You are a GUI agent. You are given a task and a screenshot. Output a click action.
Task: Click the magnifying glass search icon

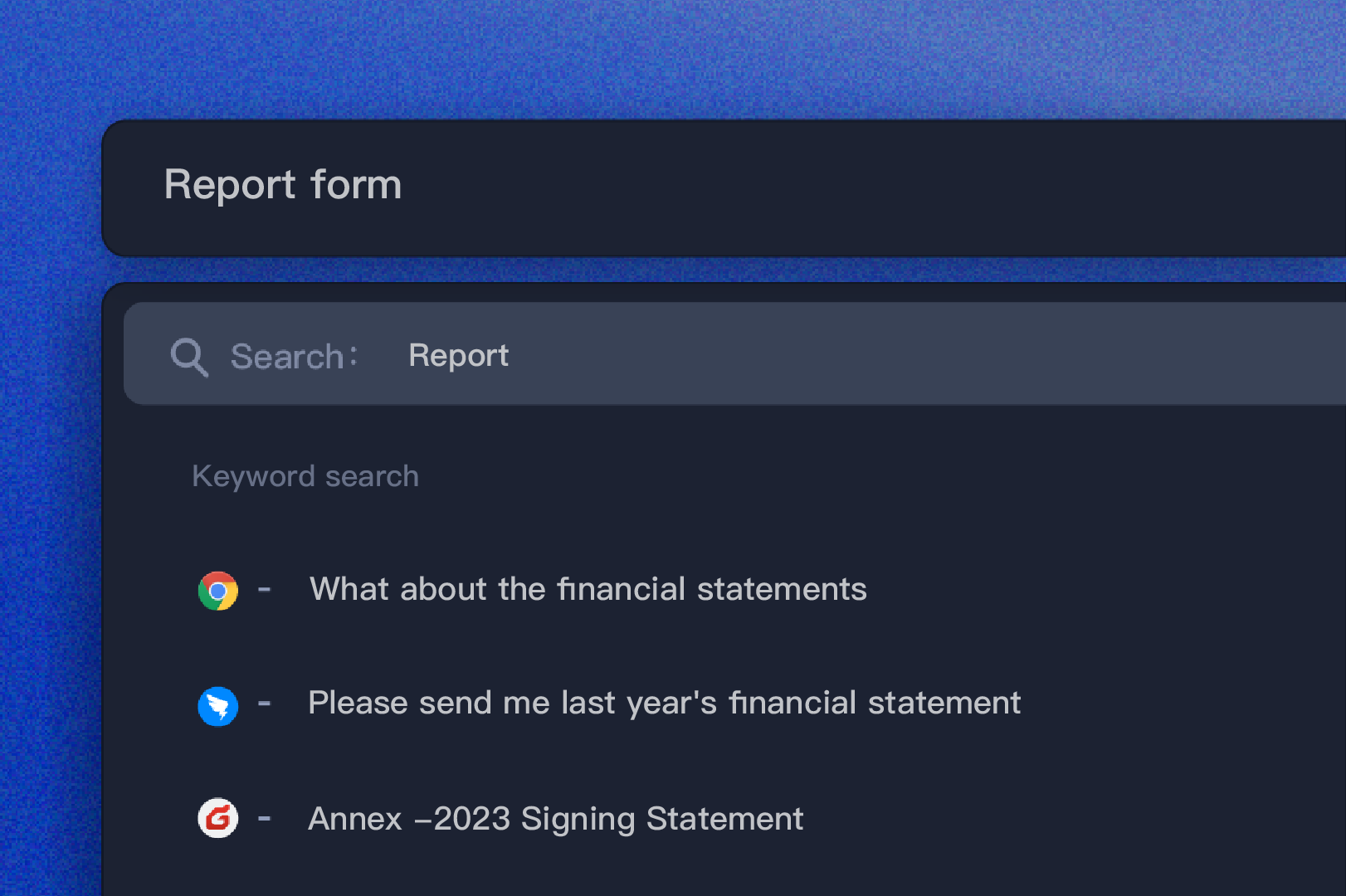pyautogui.click(x=189, y=357)
